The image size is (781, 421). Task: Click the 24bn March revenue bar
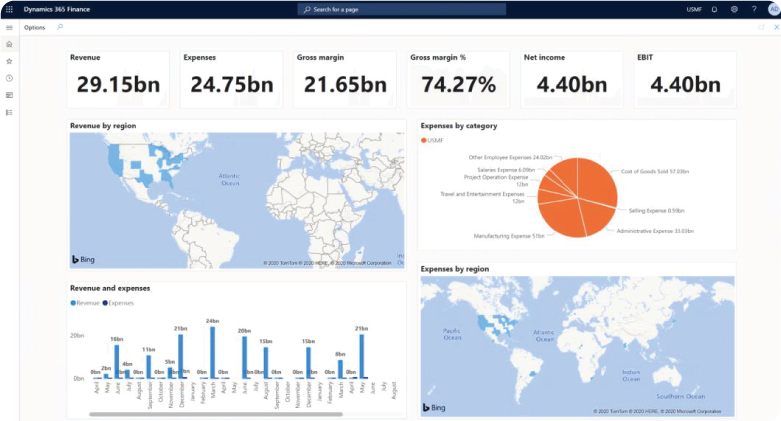[213, 352]
